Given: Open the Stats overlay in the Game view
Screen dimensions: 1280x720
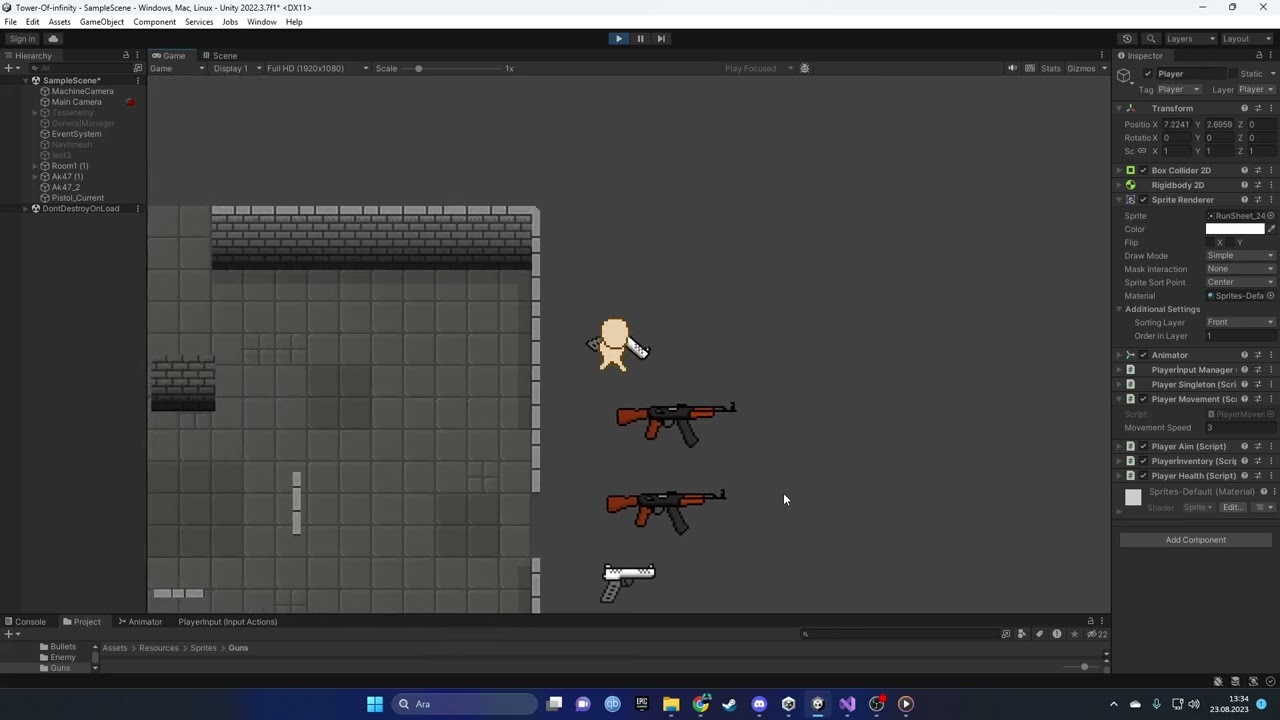Looking at the screenshot, I should point(1050,68).
